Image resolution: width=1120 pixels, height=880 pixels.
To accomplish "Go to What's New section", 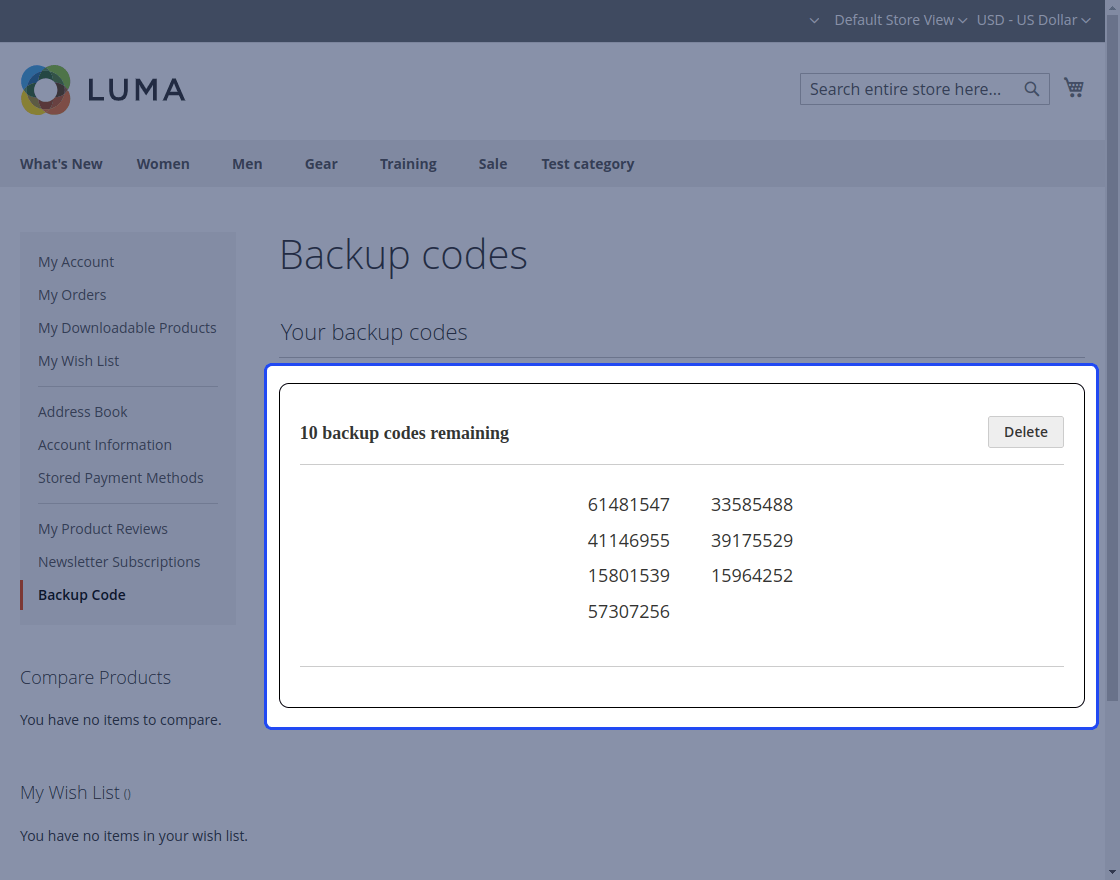I will [x=61, y=164].
